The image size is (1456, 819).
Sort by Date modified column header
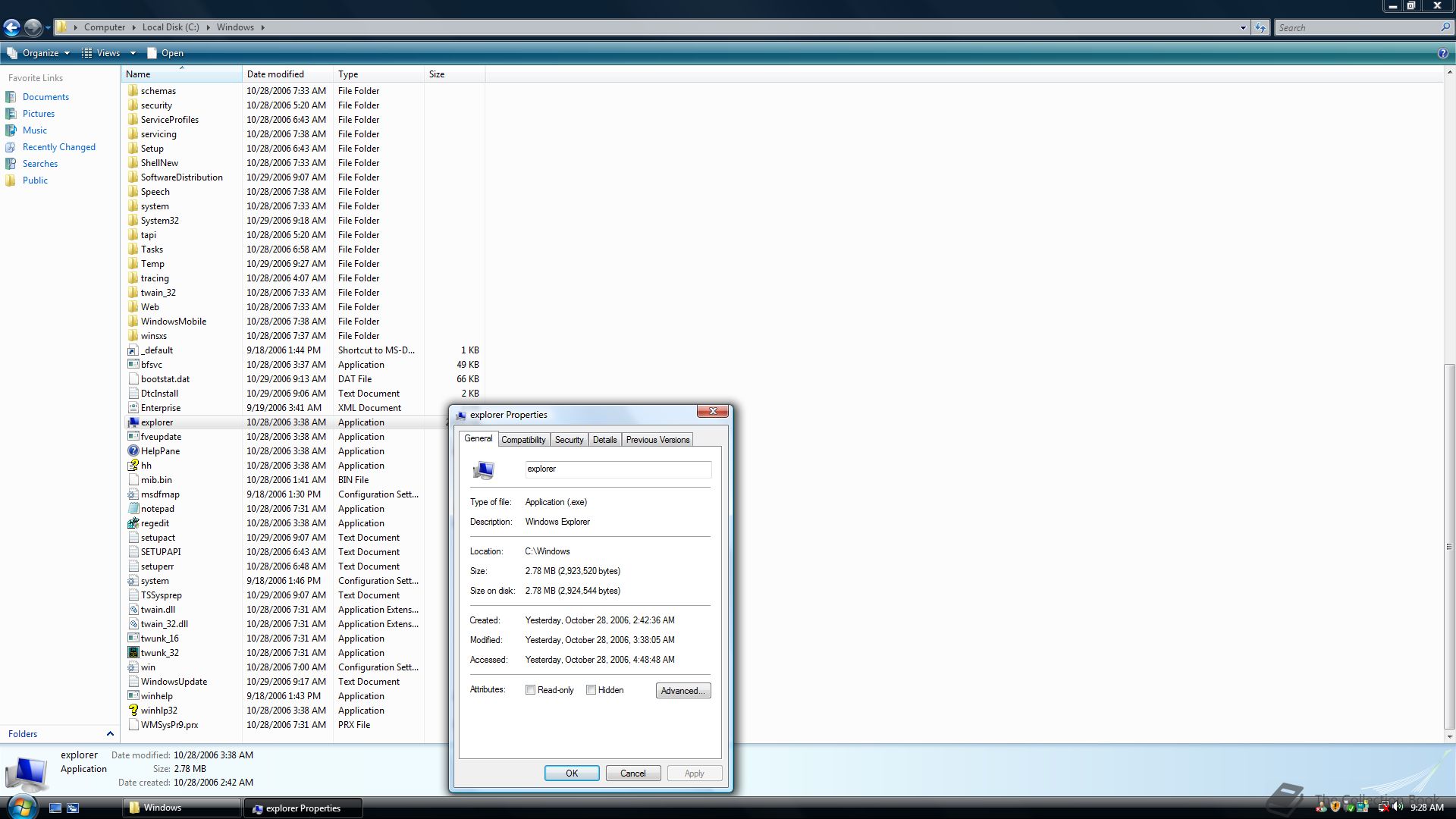click(x=288, y=74)
